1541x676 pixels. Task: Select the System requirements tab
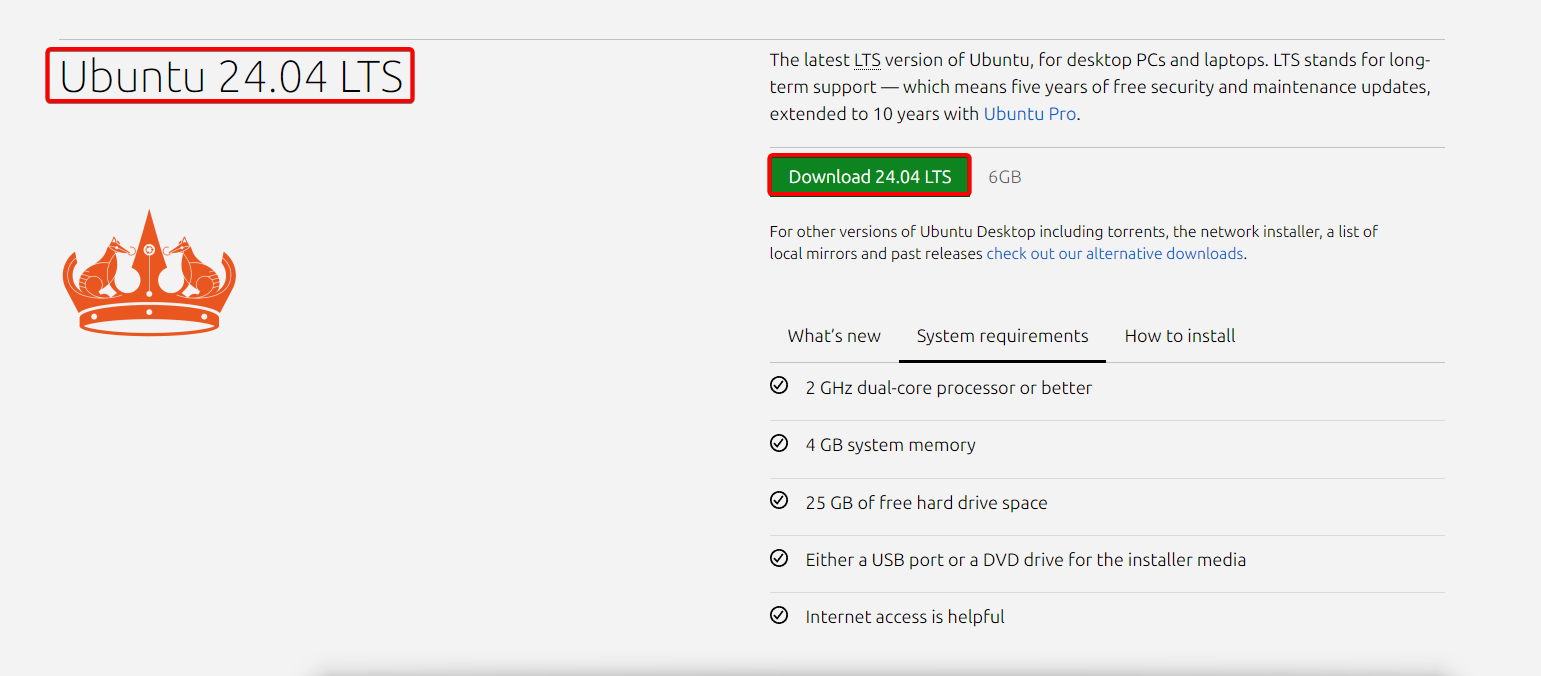click(1001, 335)
